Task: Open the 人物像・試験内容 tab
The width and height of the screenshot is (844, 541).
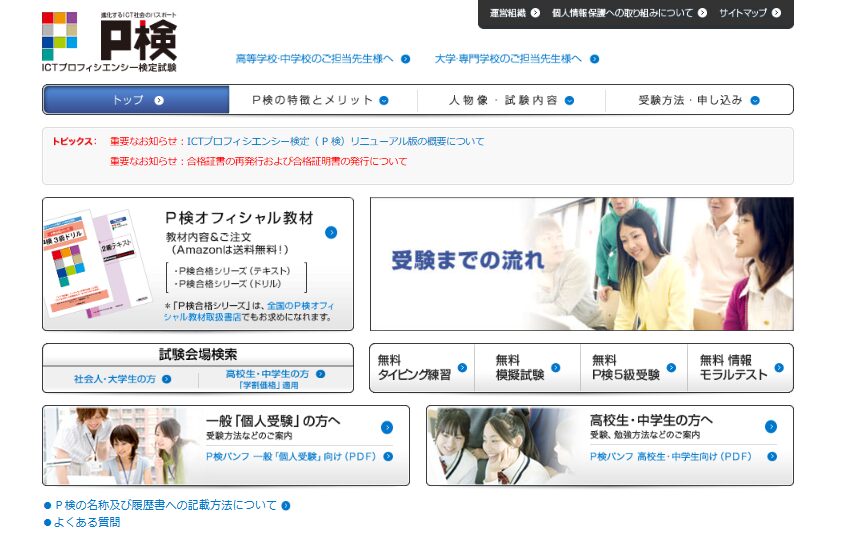Action: pyautogui.click(x=511, y=100)
